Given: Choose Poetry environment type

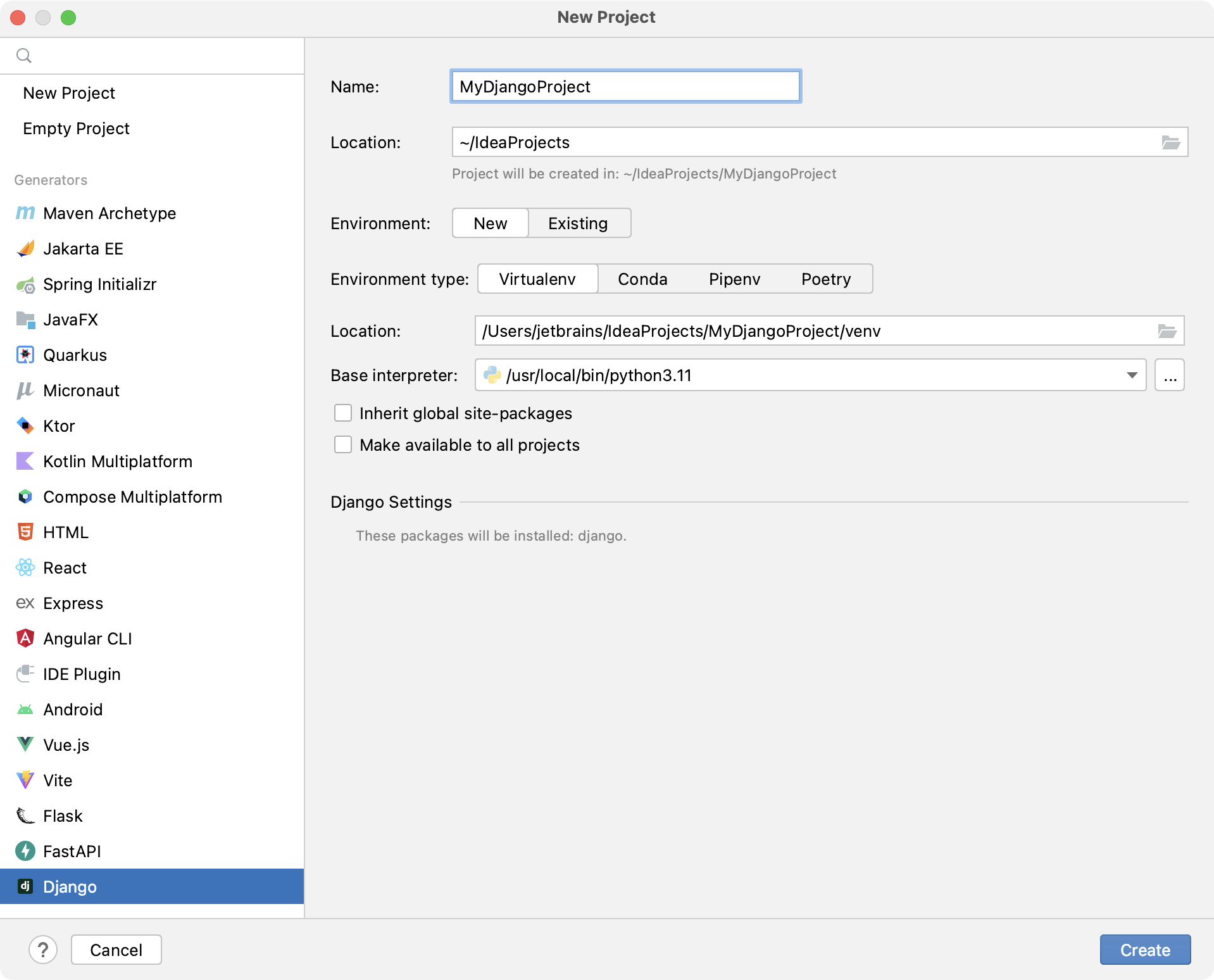Looking at the screenshot, I should click(826, 279).
